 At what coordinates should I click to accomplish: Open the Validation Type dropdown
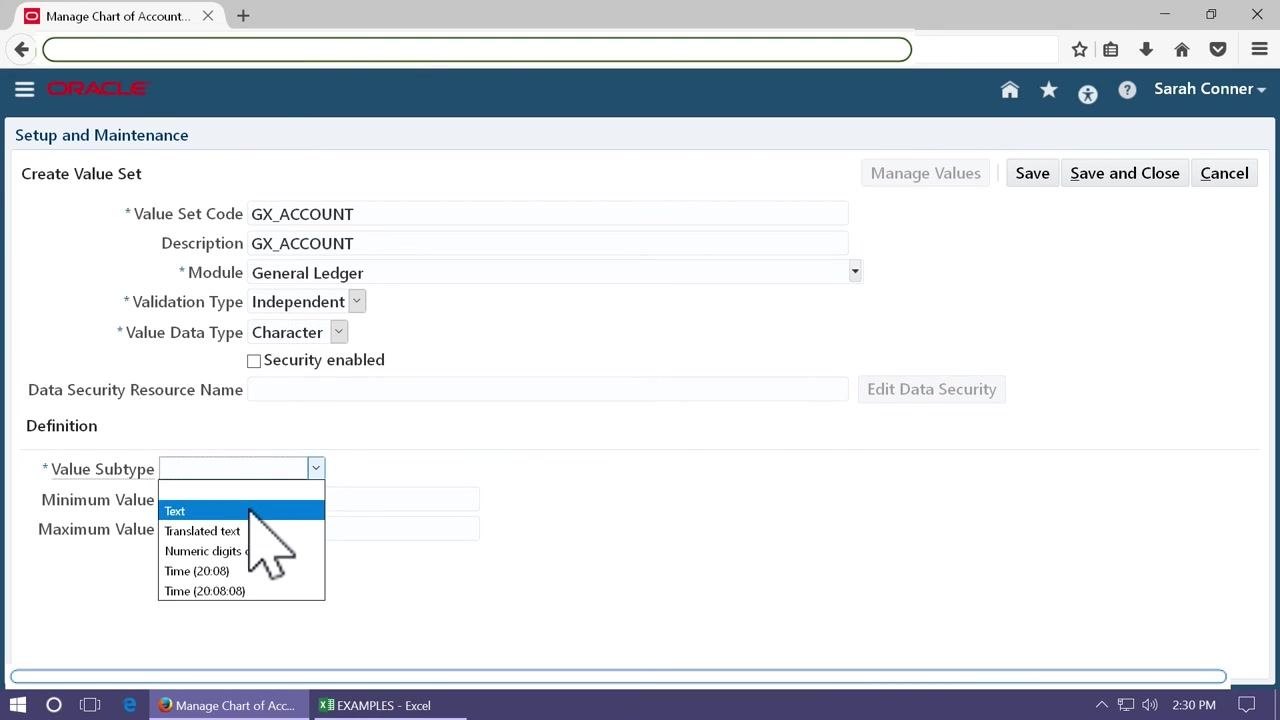357,301
